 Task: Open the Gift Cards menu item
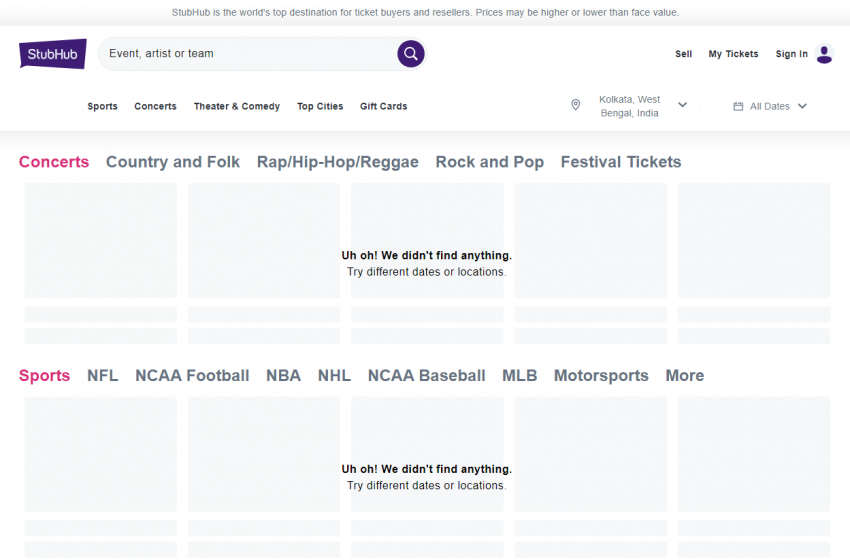click(383, 106)
